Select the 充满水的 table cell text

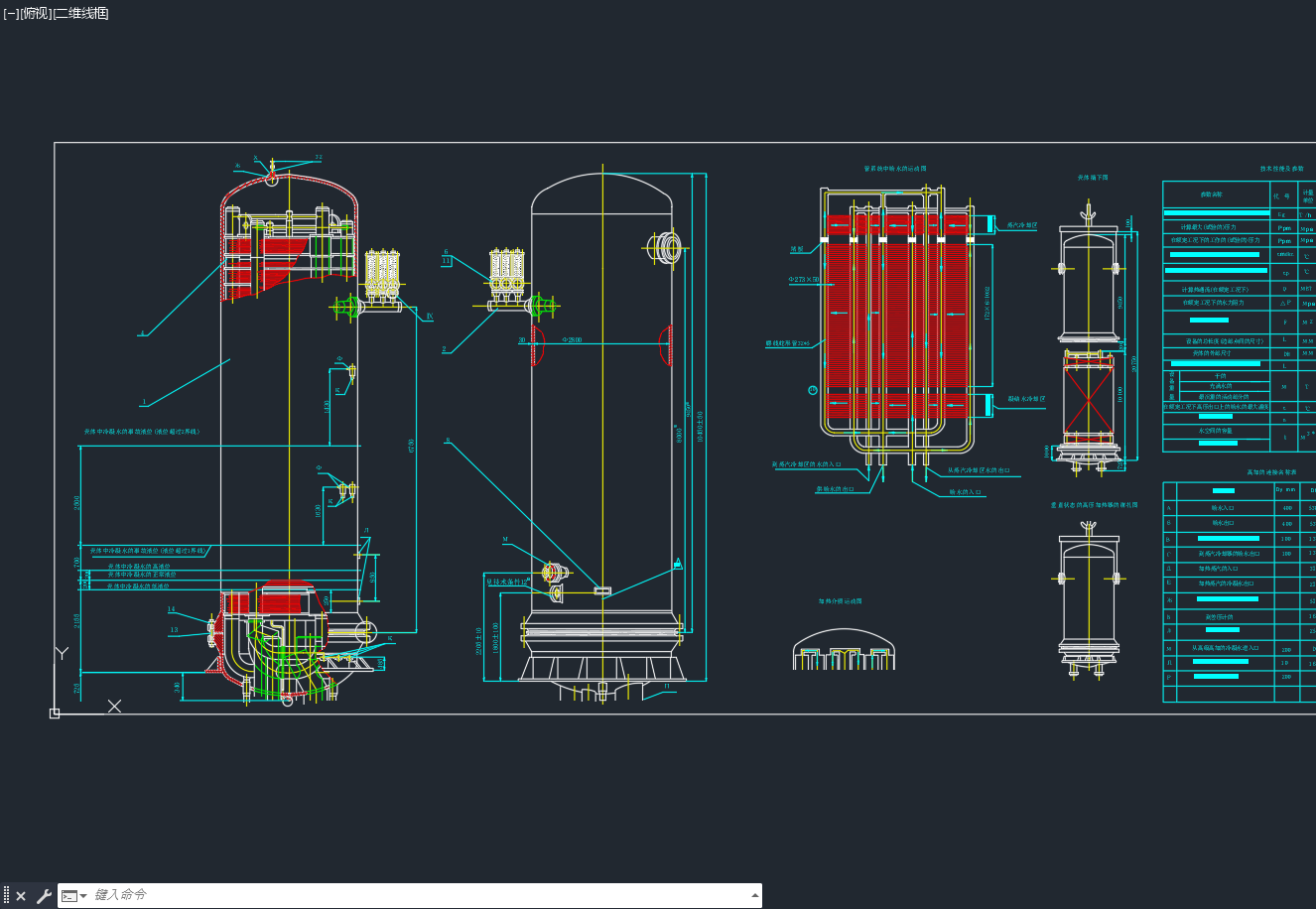[1220, 386]
